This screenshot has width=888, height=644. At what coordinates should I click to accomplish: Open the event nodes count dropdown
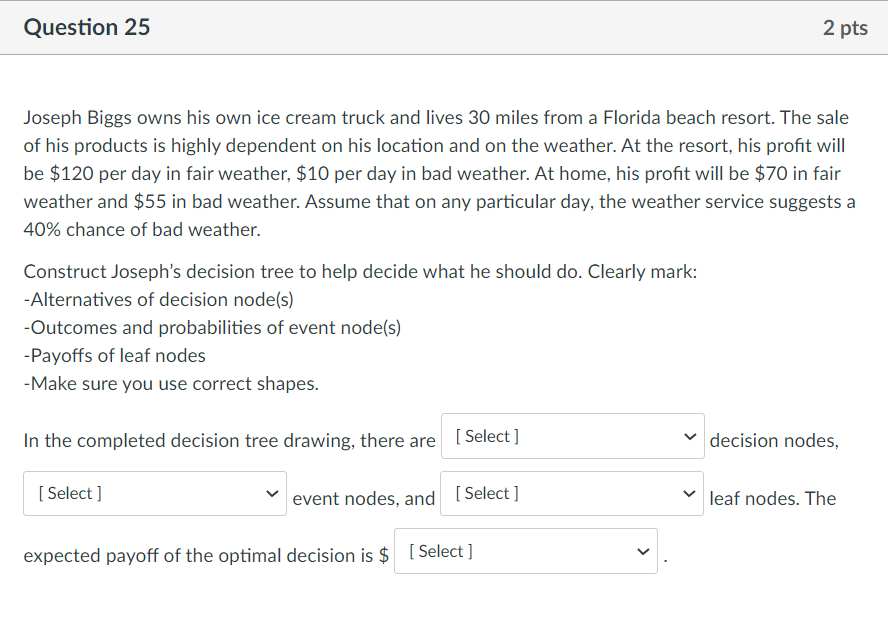[154, 494]
